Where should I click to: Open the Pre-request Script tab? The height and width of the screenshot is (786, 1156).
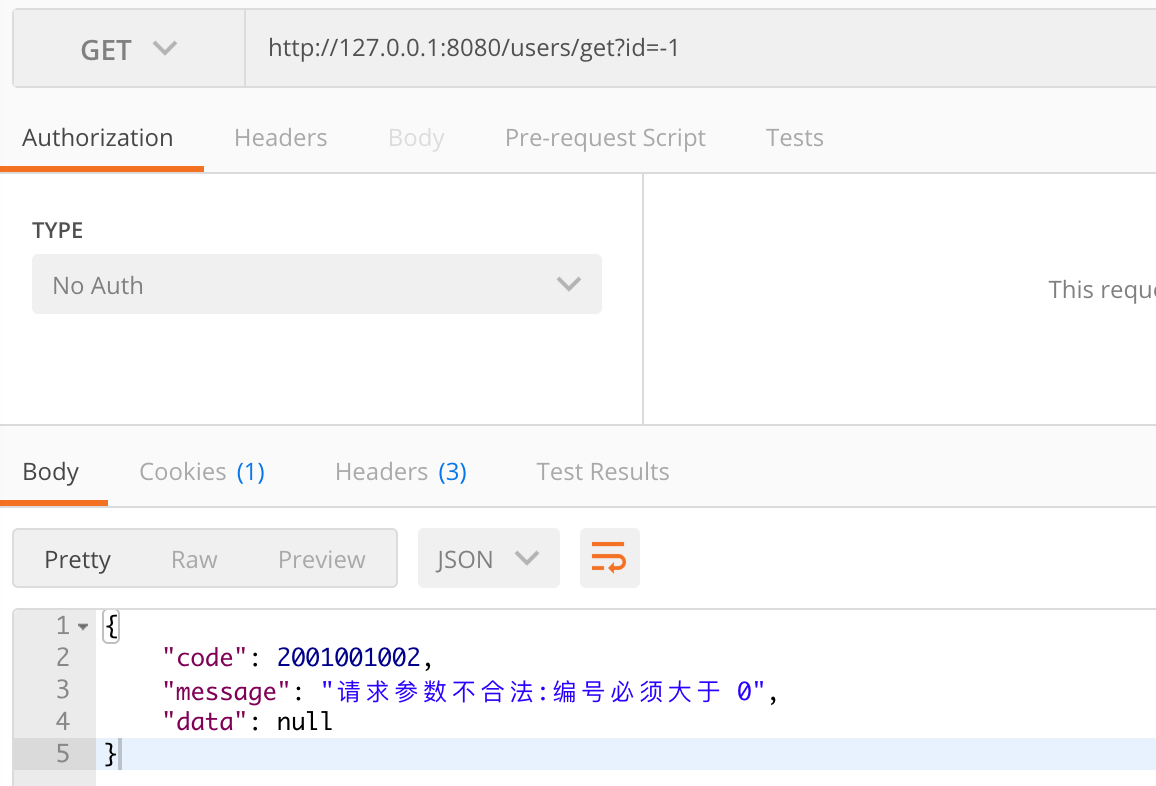[605, 137]
